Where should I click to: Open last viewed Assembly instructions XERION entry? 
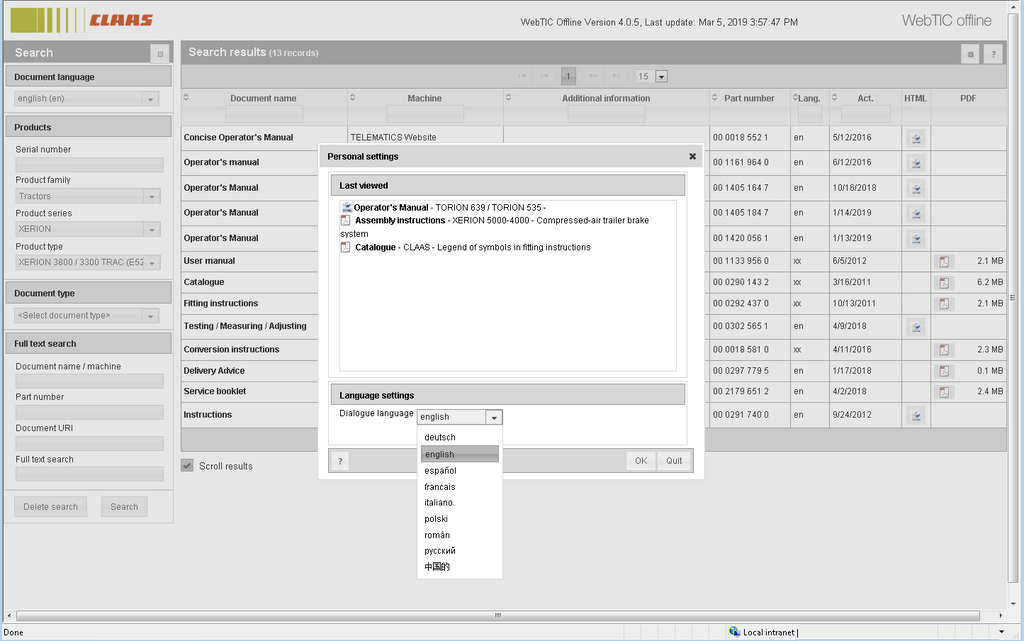coord(494,227)
